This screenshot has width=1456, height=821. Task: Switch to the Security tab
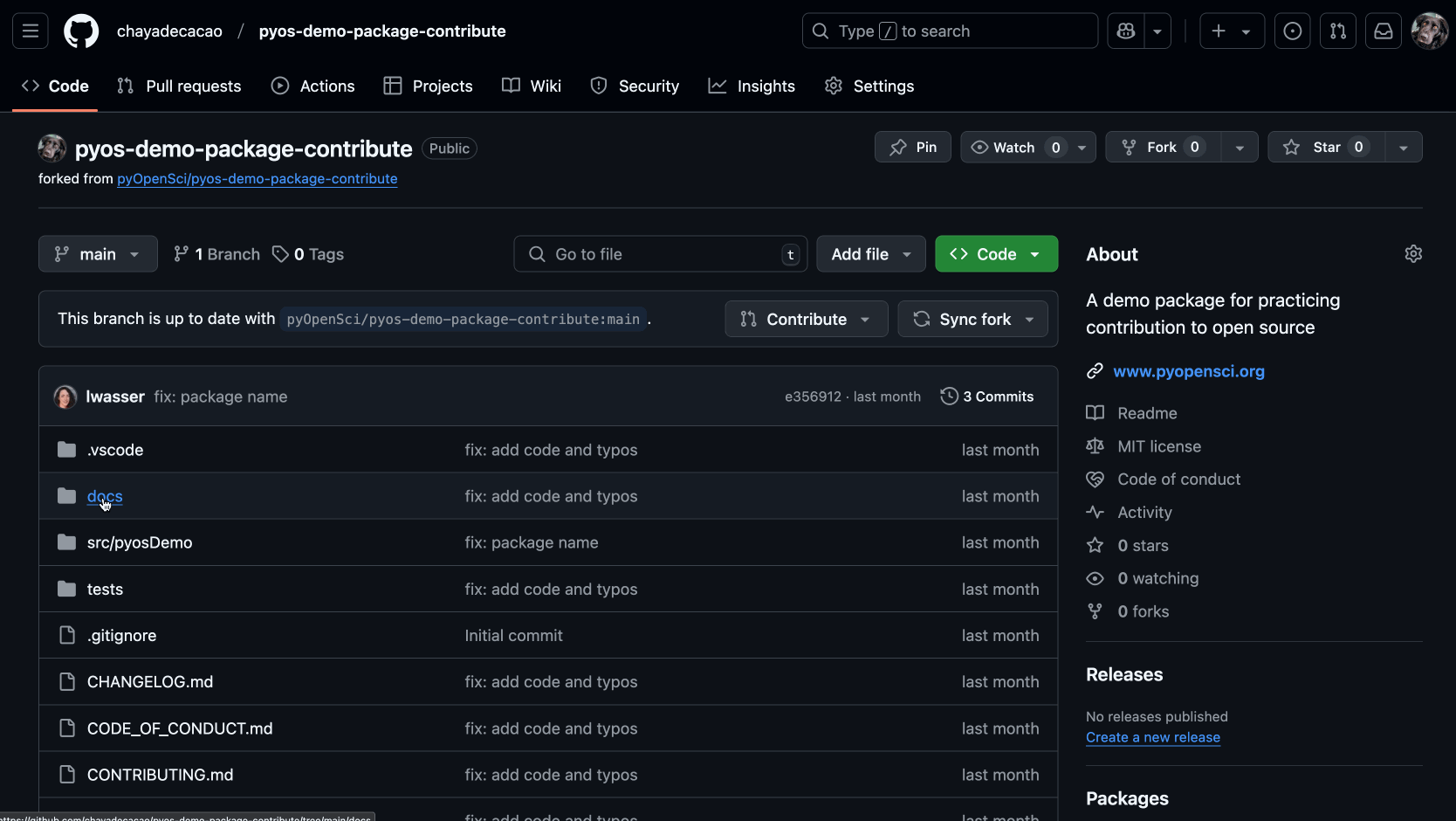635,86
